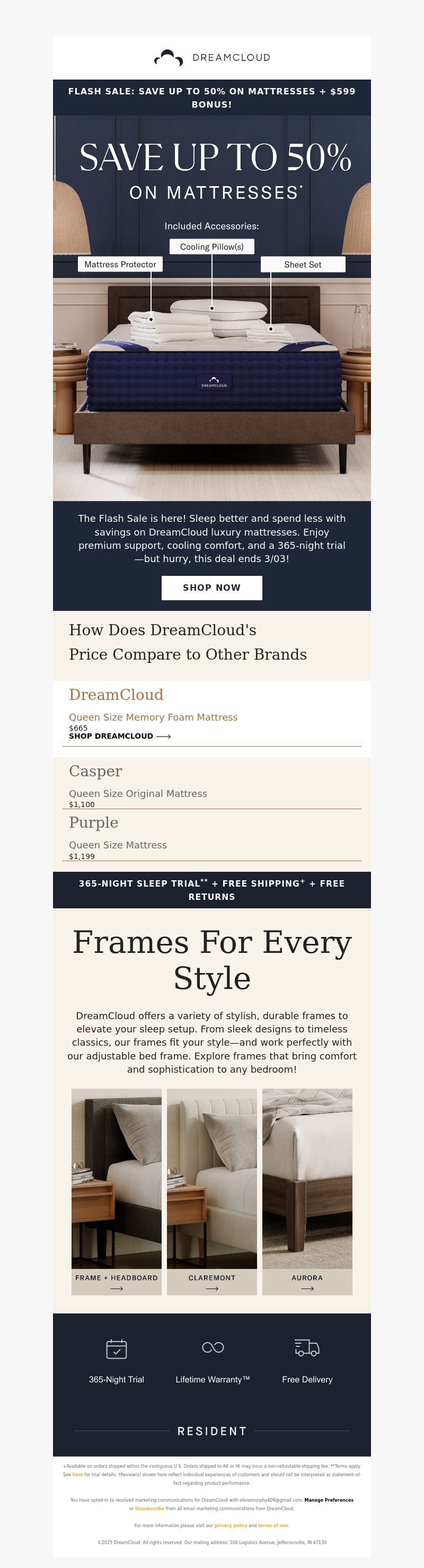Click Manage Preferences in the footer
The width and height of the screenshot is (424, 1568).
[x=329, y=1500]
